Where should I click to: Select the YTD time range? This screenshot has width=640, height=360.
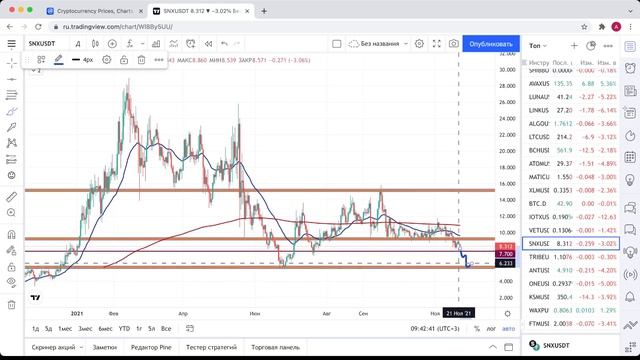coord(124,329)
